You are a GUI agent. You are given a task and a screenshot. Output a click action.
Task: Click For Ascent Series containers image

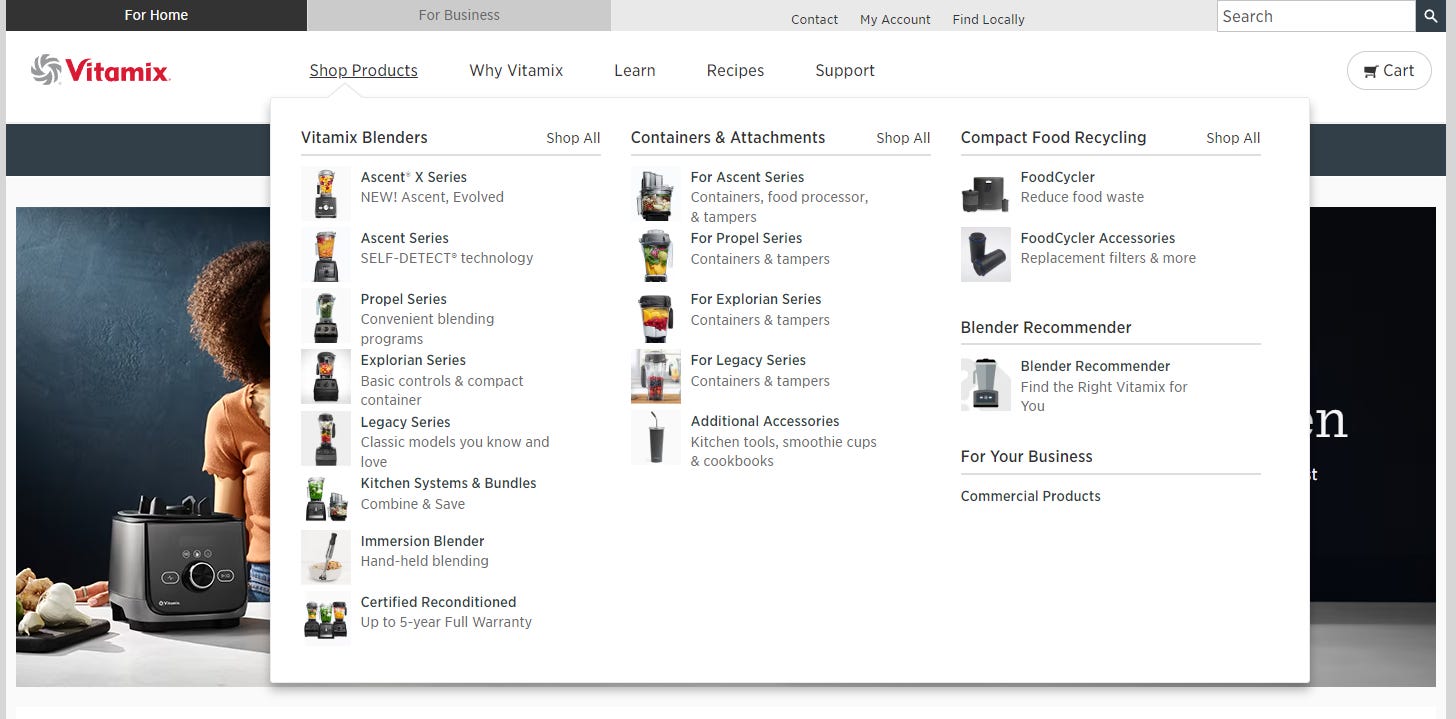click(656, 194)
